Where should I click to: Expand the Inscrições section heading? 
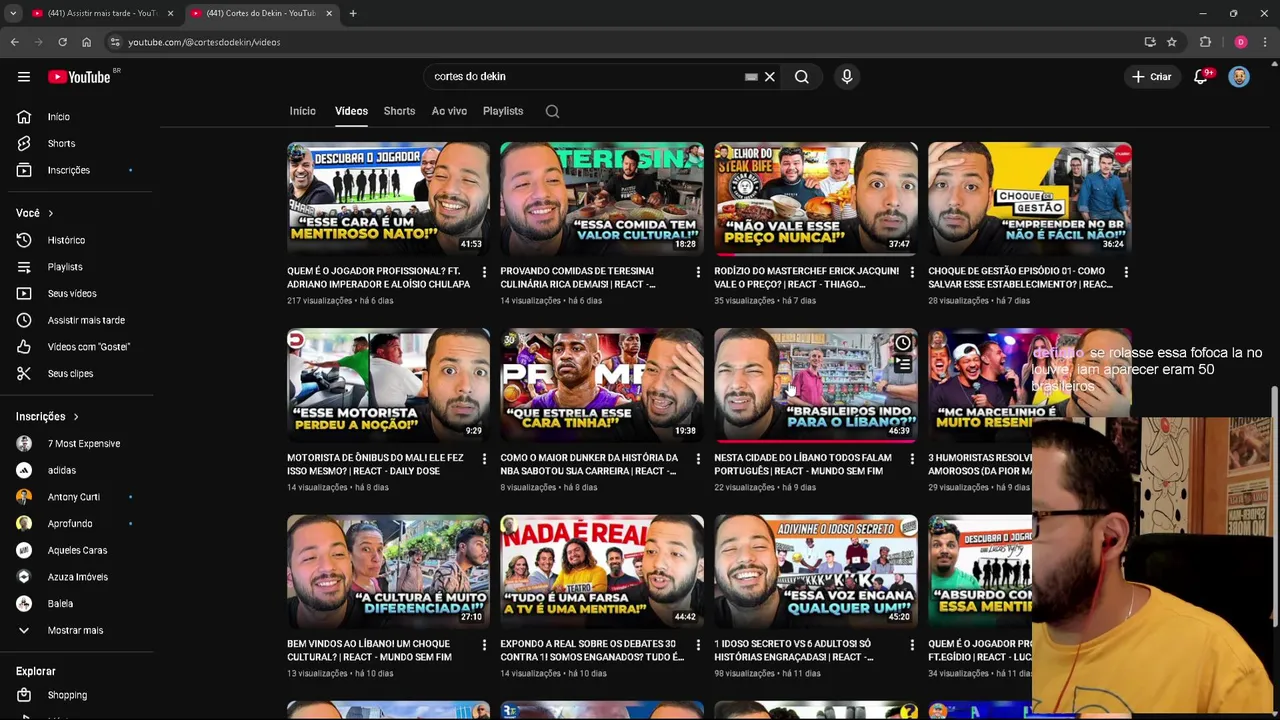click(47, 417)
